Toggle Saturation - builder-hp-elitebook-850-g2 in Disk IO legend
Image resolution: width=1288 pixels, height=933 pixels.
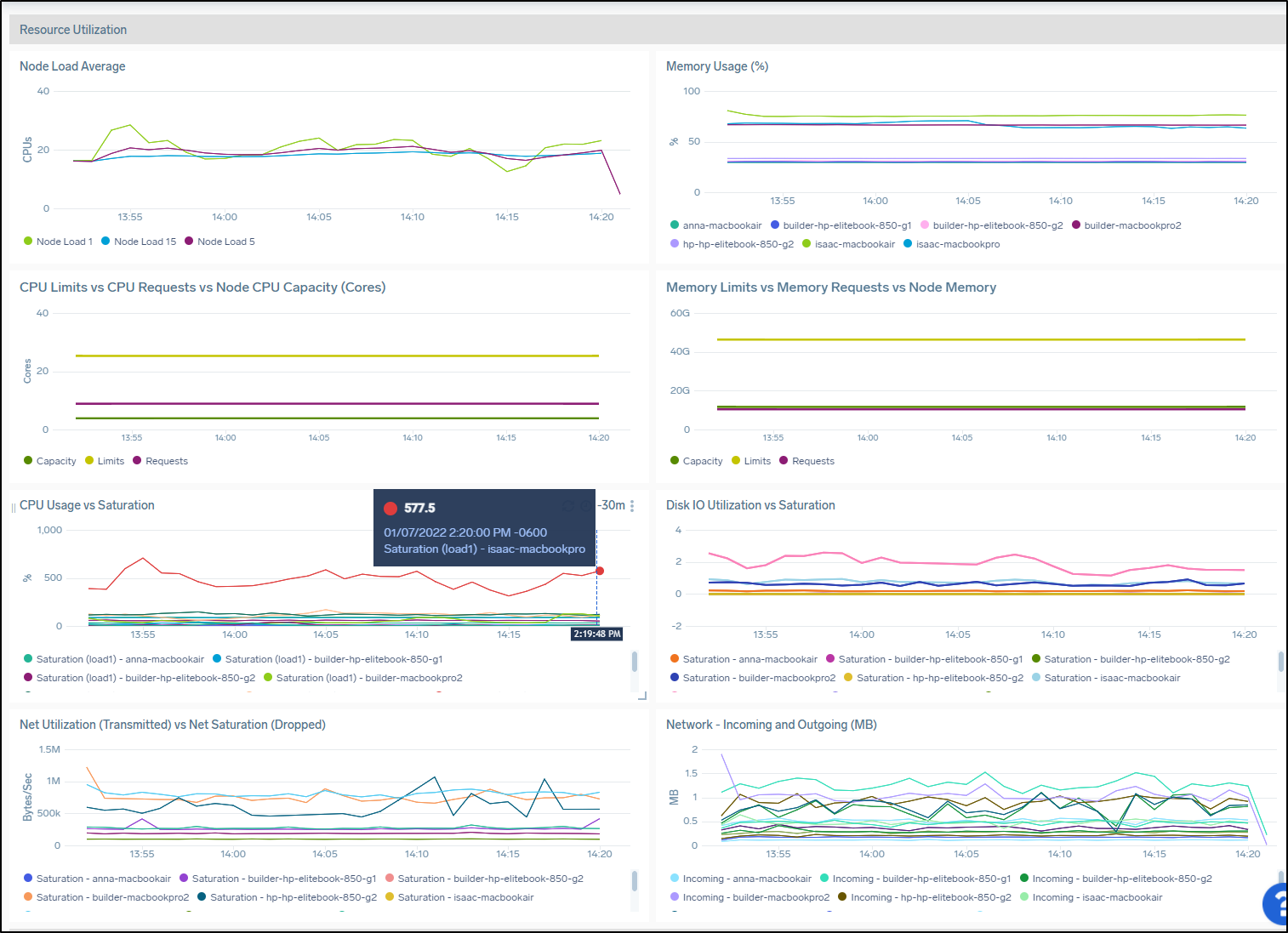pos(1131,659)
